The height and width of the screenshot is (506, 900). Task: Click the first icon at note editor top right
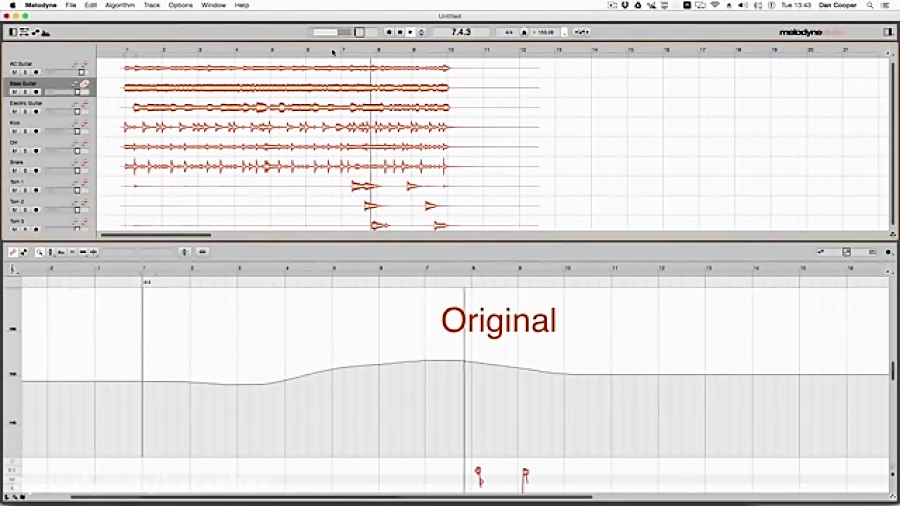pyautogui.click(x=821, y=252)
